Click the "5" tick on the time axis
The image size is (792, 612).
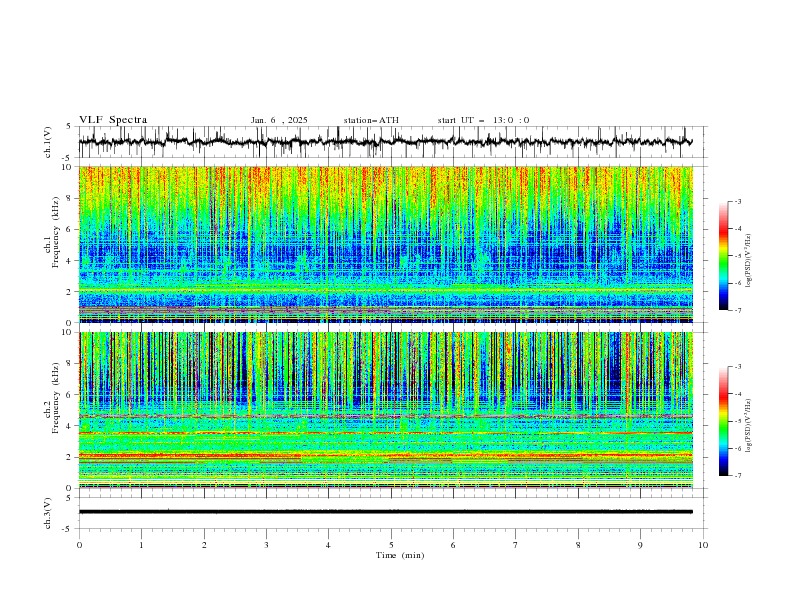coord(391,545)
